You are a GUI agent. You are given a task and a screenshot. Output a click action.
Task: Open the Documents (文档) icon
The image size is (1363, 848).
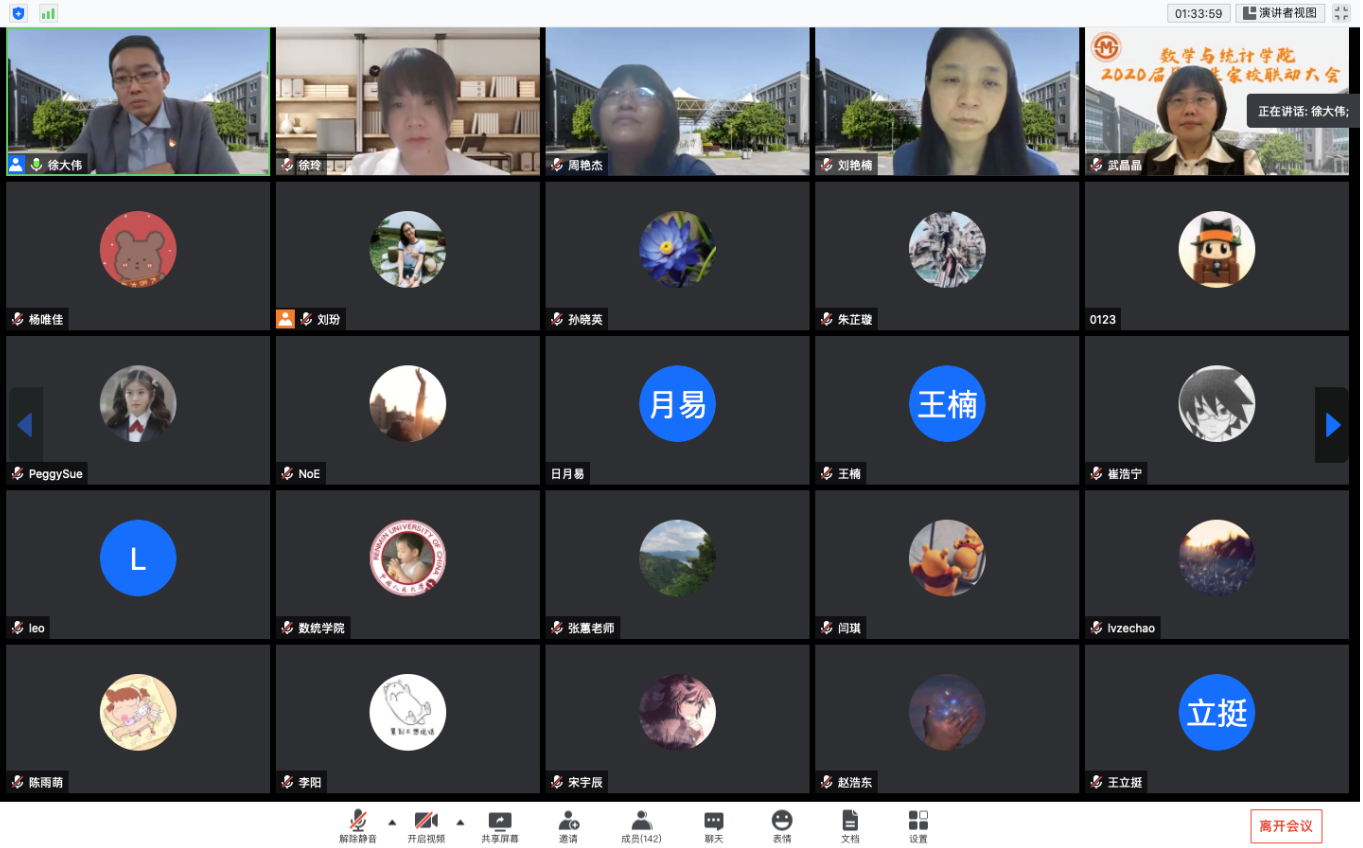point(849,826)
